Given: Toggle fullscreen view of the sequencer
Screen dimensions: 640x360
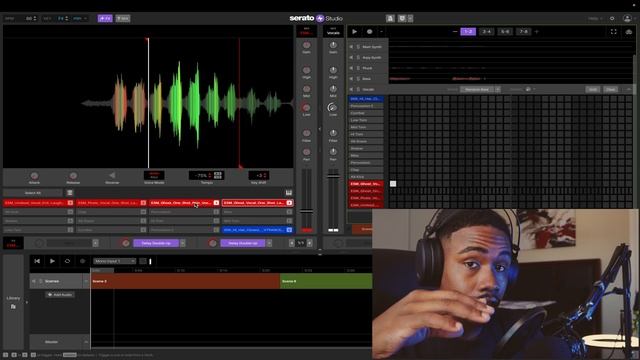Looking at the screenshot, I should coord(613,32).
